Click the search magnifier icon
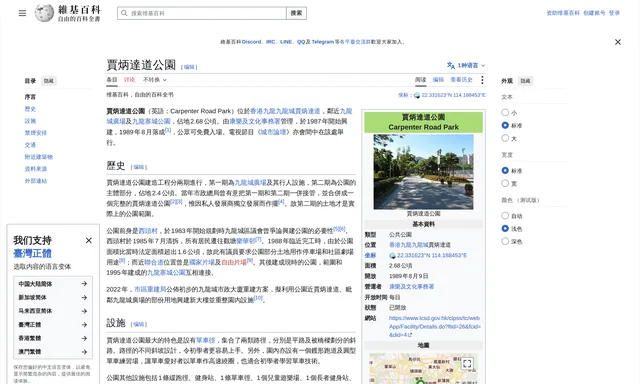This screenshot has height=384, width=640. (x=124, y=13)
